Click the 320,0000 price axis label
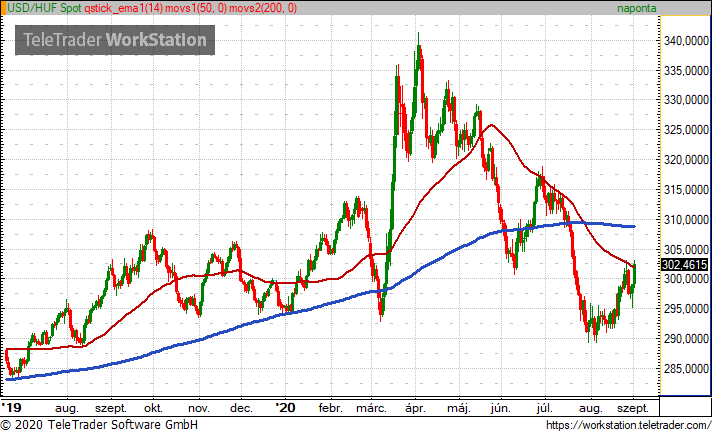The width and height of the screenshot is (712, 434). 686,160
